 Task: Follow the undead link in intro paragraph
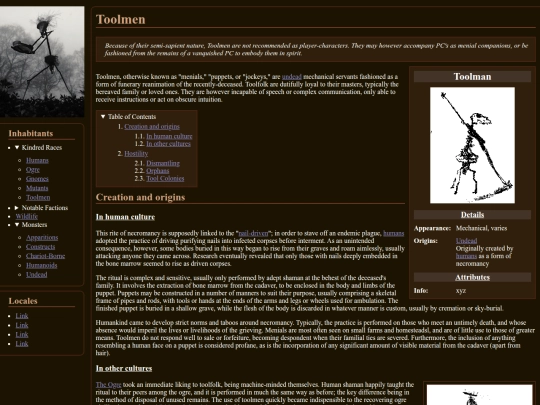[x=292, y=77]
